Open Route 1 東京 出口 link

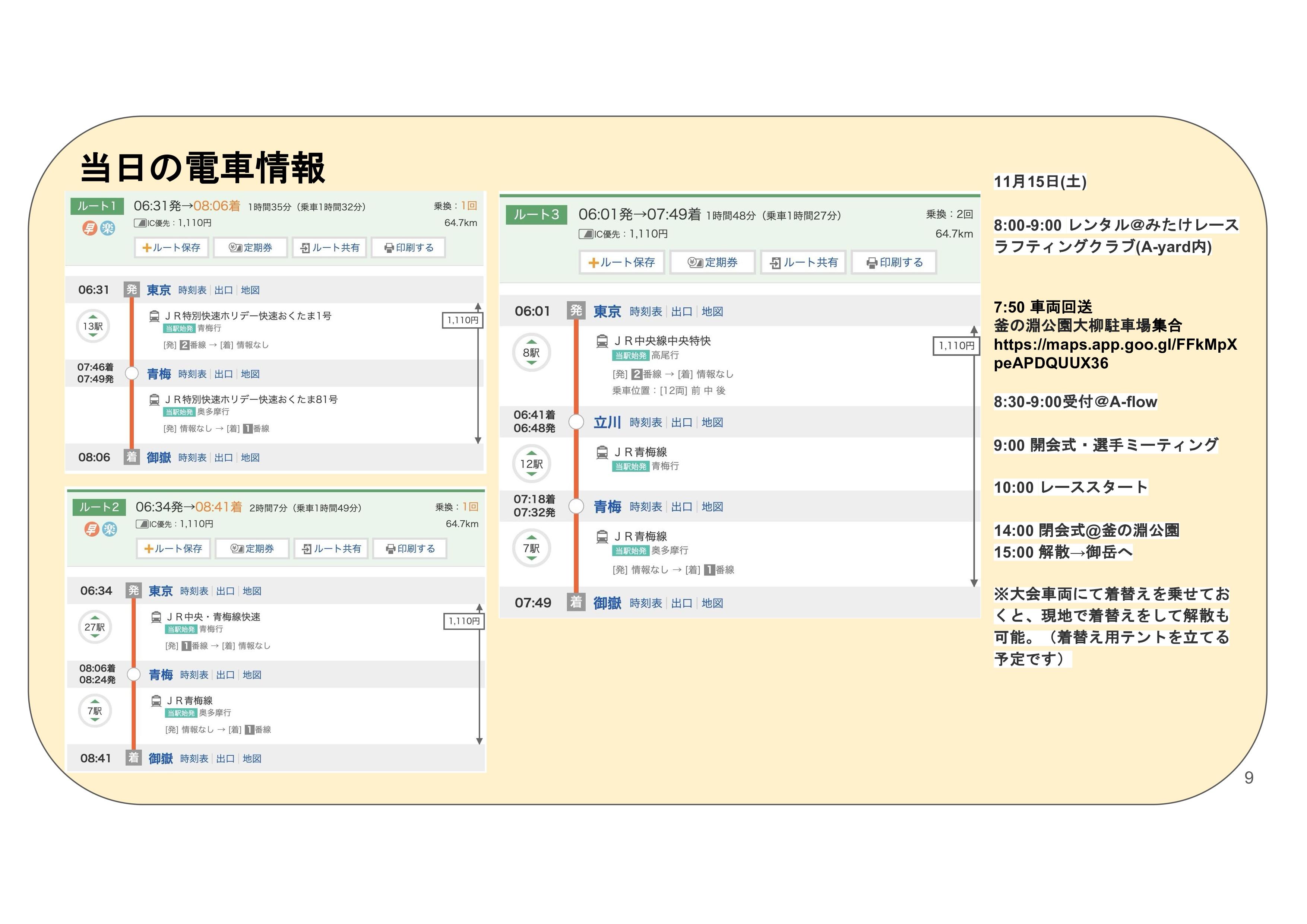coord(223,290)
